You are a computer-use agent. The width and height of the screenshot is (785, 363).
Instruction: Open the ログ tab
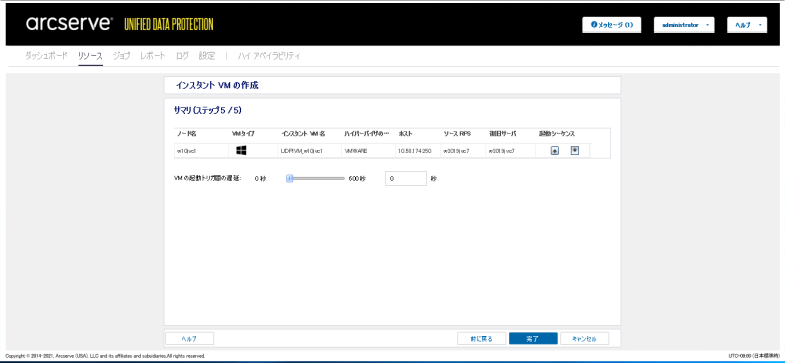point(182,56)
